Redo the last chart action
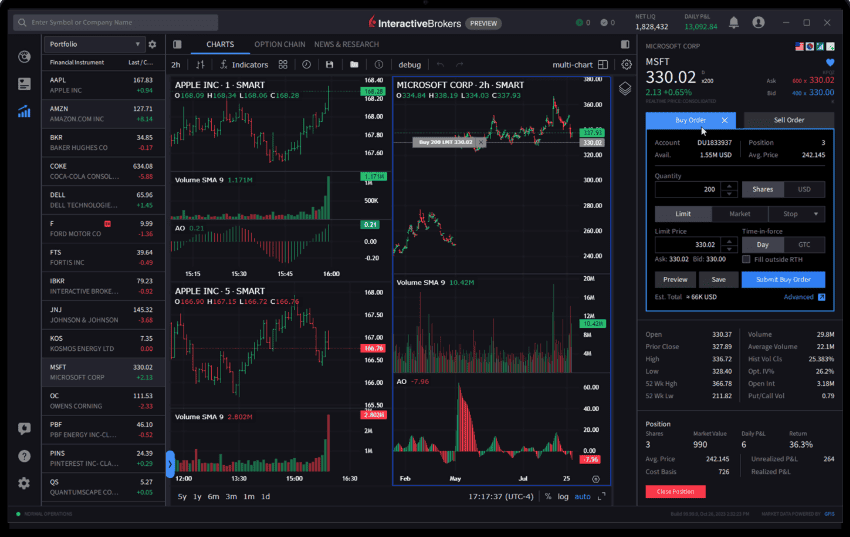This screenshot has width=850, height=537. (460, 64)
